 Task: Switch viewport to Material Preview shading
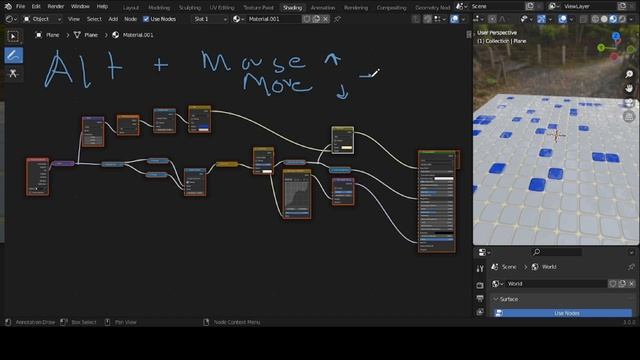pyautogui.click(x=613, y=19)
